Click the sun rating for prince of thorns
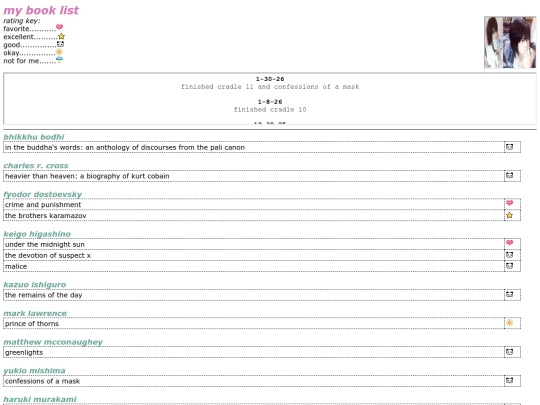The image size is (540, 405). click(x=509, y=323)
